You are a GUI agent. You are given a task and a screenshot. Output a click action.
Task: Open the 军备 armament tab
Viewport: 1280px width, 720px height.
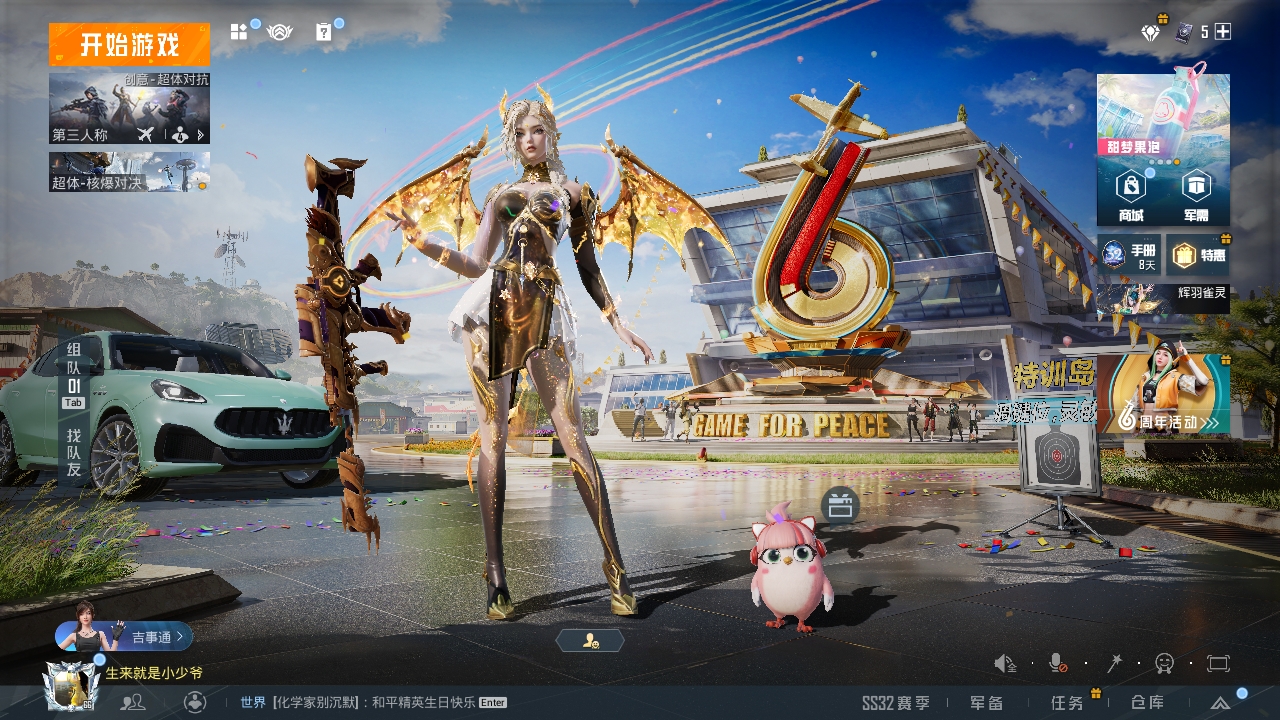pos(987,703)
